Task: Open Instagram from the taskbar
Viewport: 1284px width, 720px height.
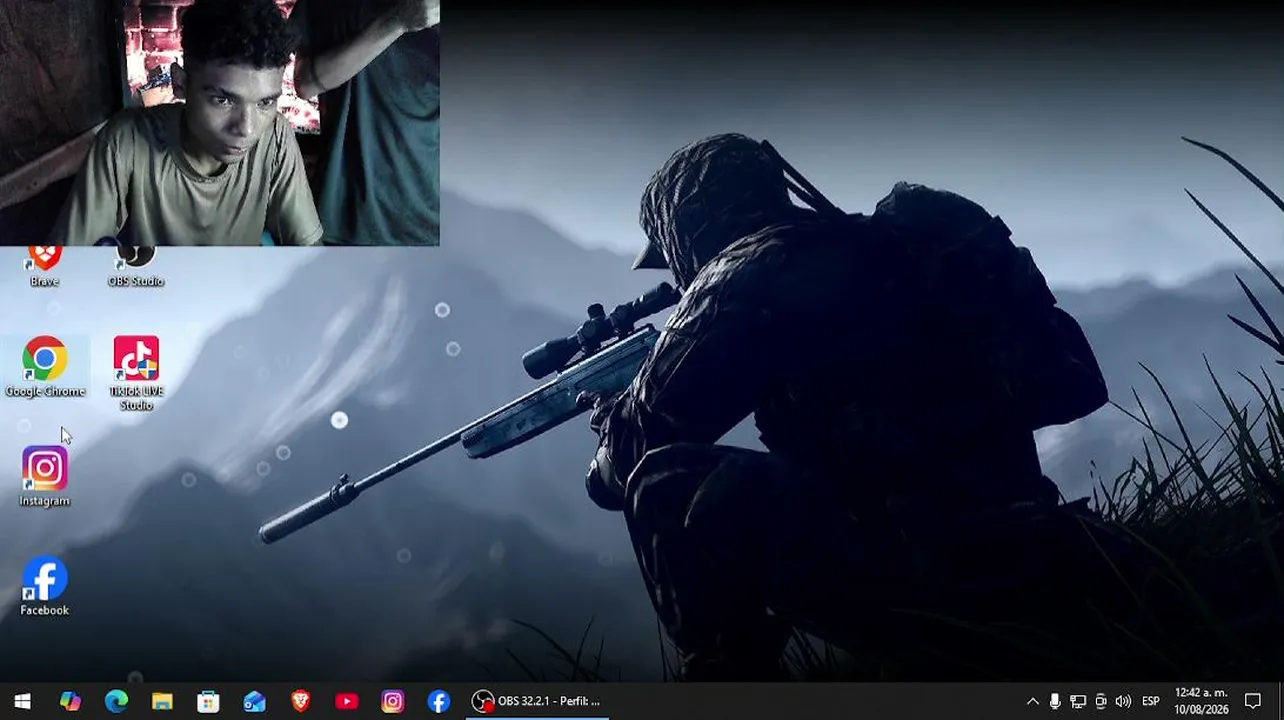Action: pos(392,701)
